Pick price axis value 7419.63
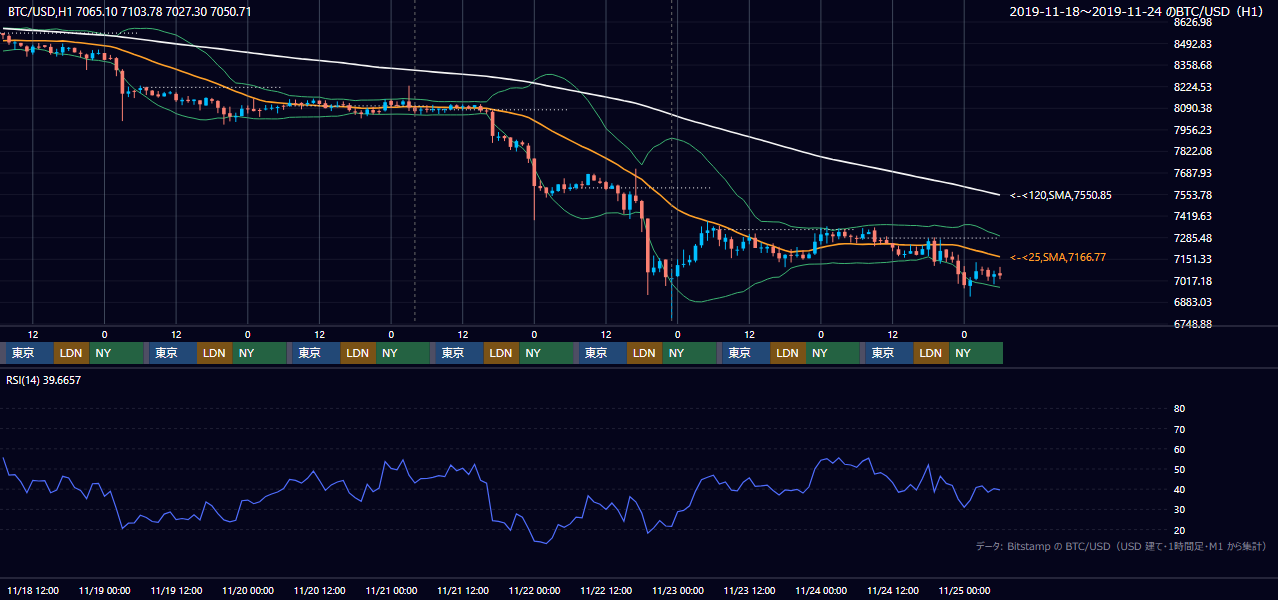 click(1193, 216)
